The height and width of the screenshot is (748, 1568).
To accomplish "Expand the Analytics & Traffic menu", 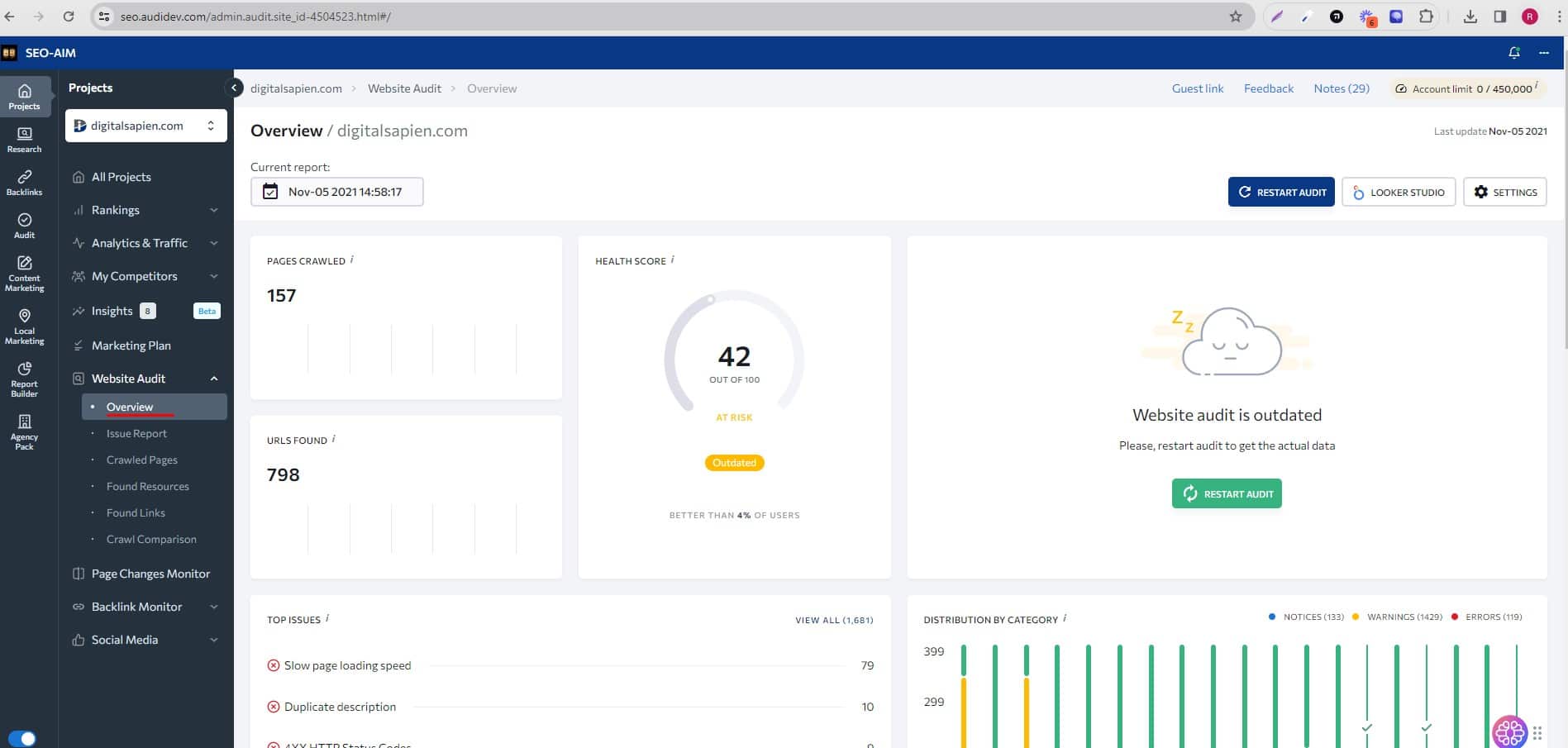I will [x=146, y=243].
